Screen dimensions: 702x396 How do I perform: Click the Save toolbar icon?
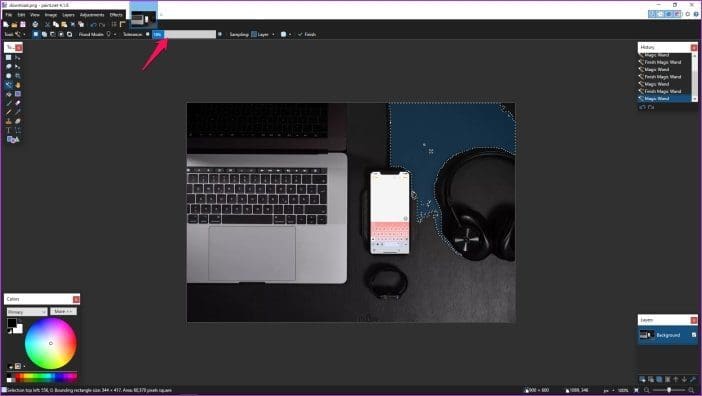pos(23,24)
